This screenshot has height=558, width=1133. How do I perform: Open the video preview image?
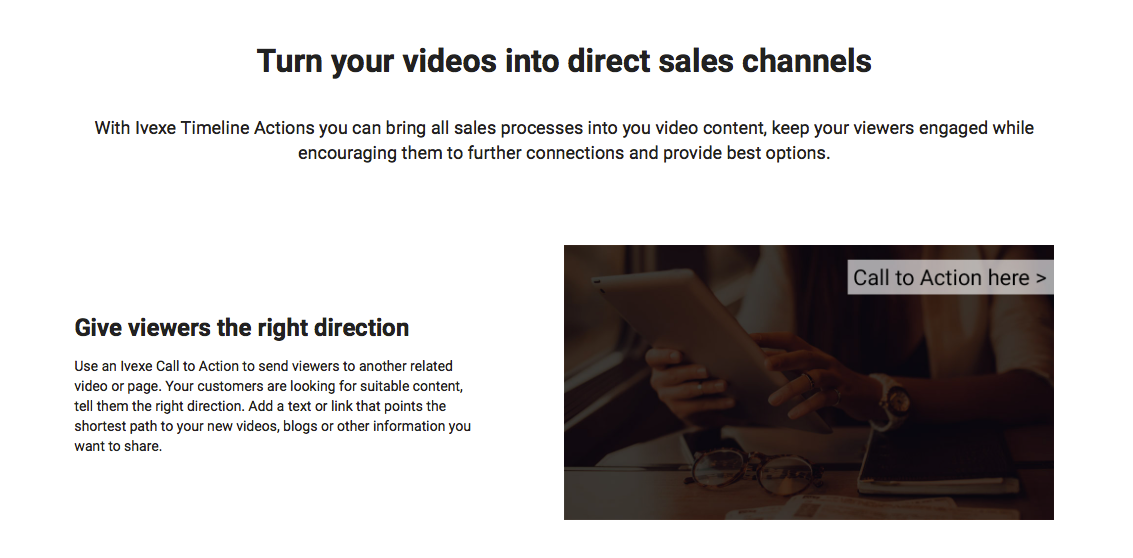[809, 382]
